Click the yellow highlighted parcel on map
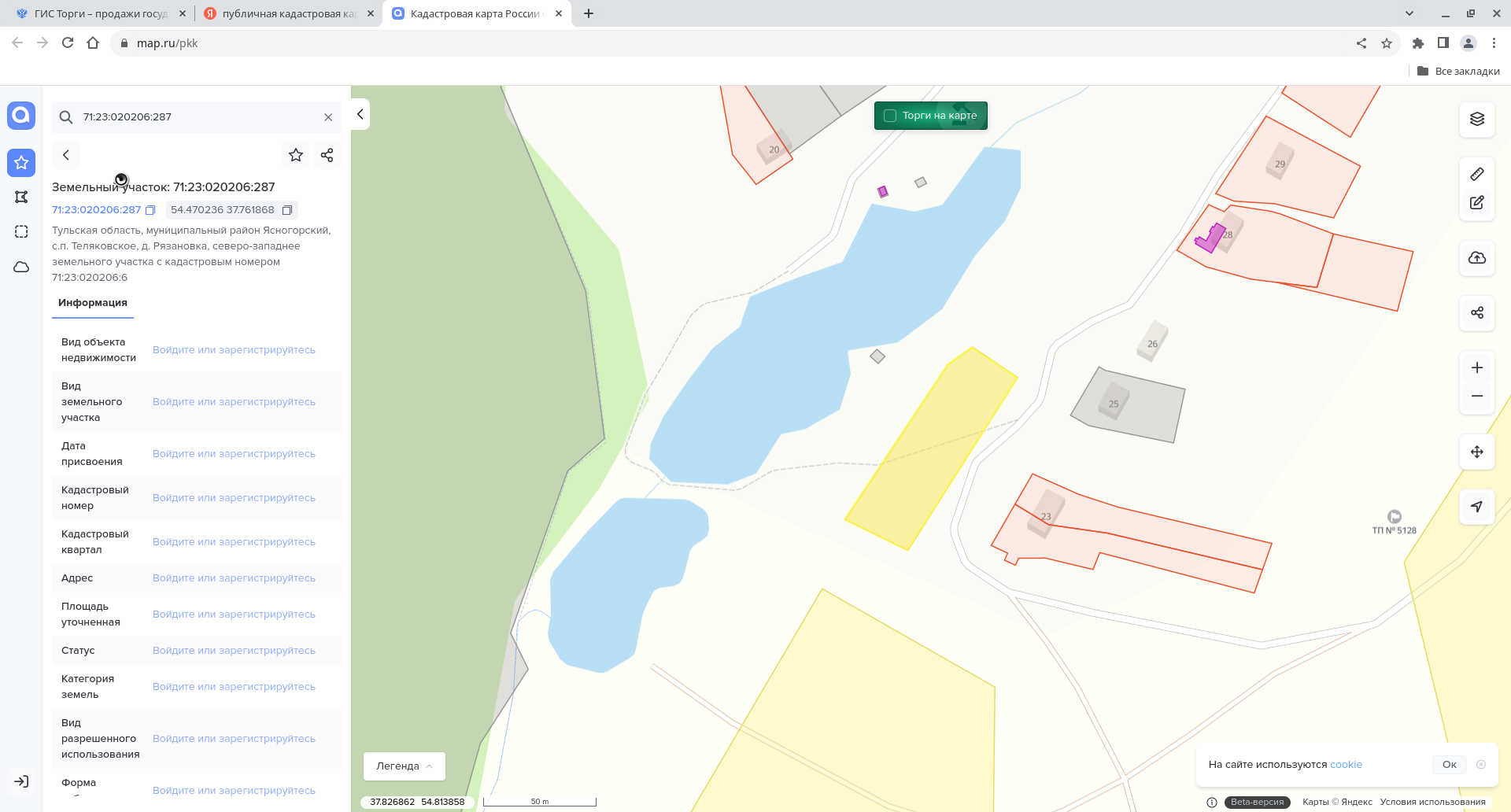Viewport: 1511px width, 812px height. (930, 448)
